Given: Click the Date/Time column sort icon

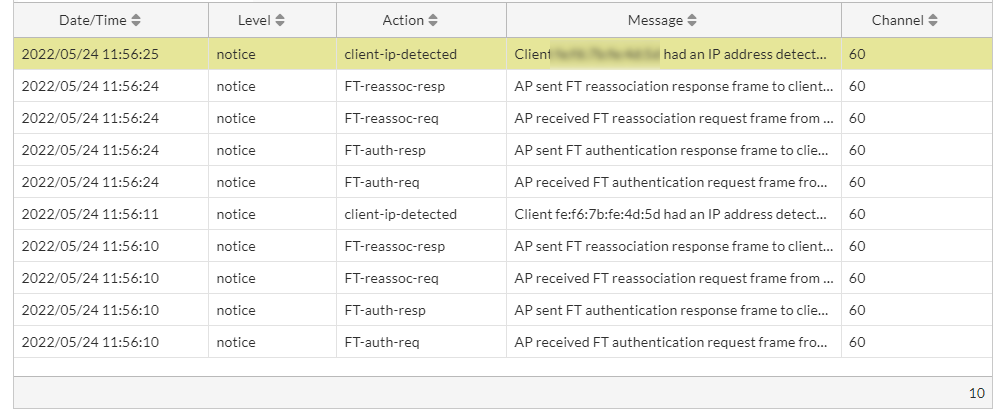Looking at the screenshot, I should (x=136, y=20).
